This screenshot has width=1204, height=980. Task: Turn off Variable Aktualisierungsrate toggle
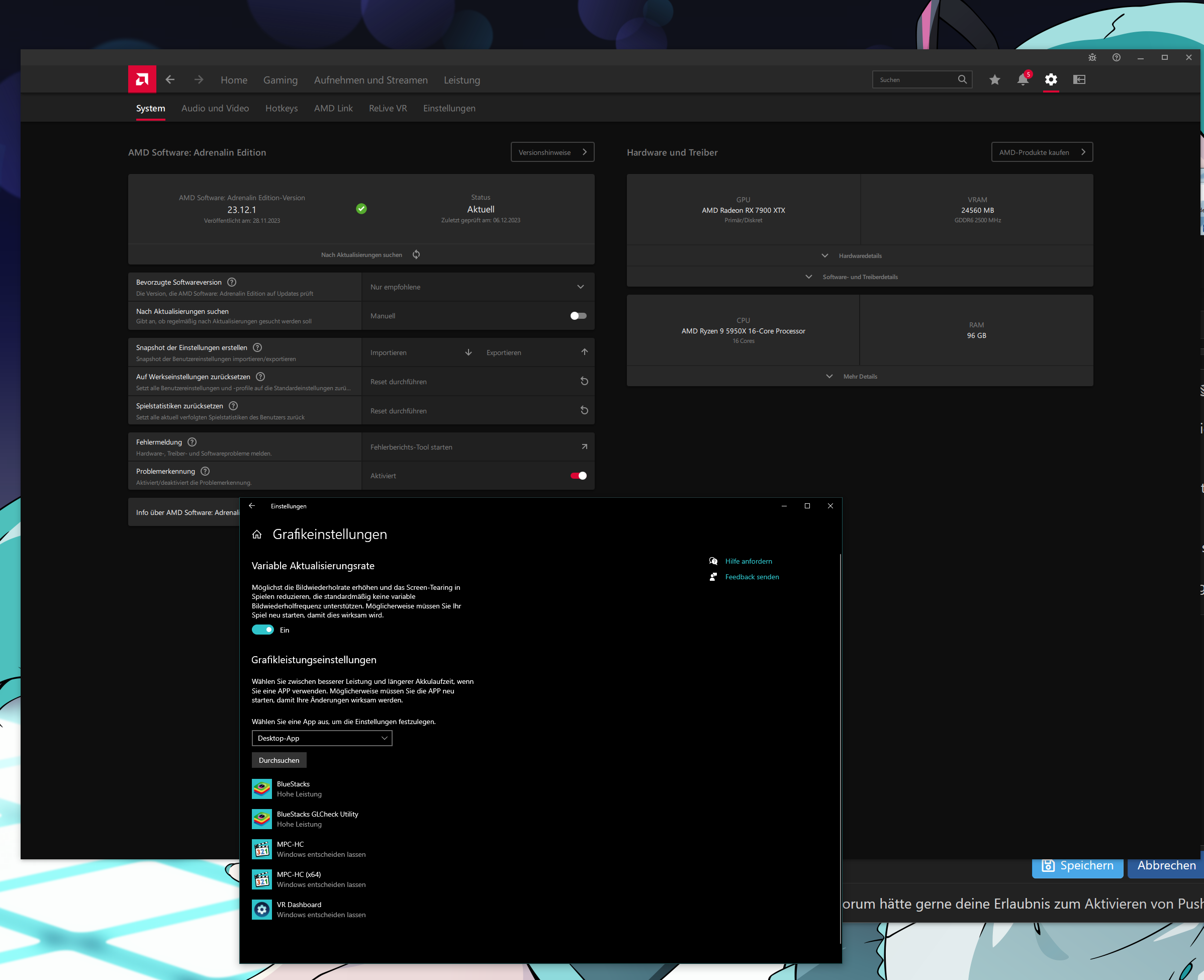262,630
